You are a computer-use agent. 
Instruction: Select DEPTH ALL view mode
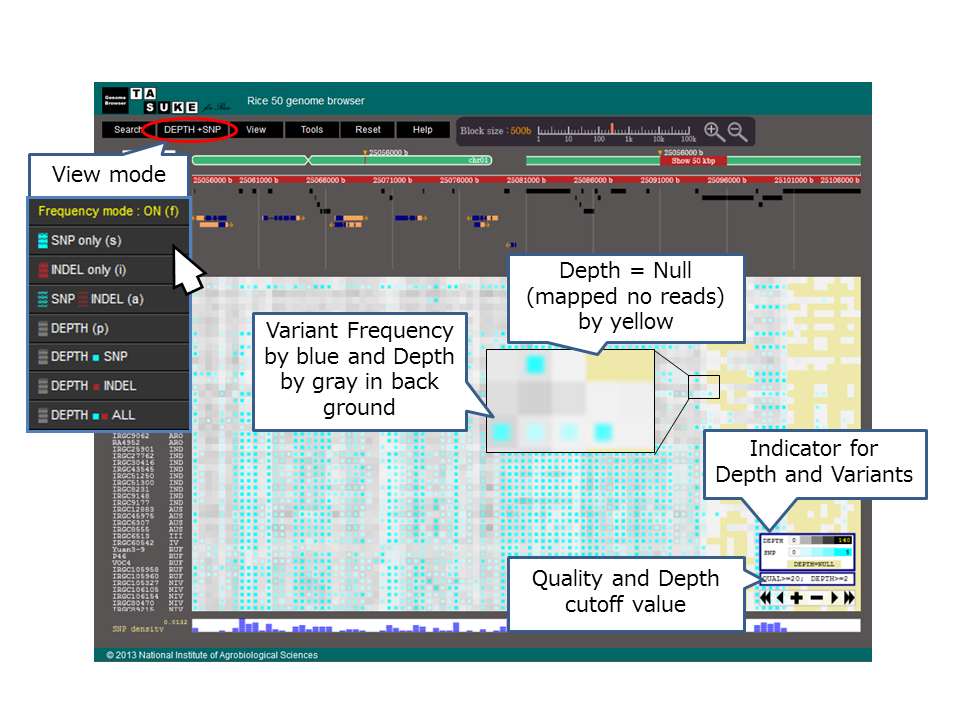pyautogui.click(x=108, y=415)
